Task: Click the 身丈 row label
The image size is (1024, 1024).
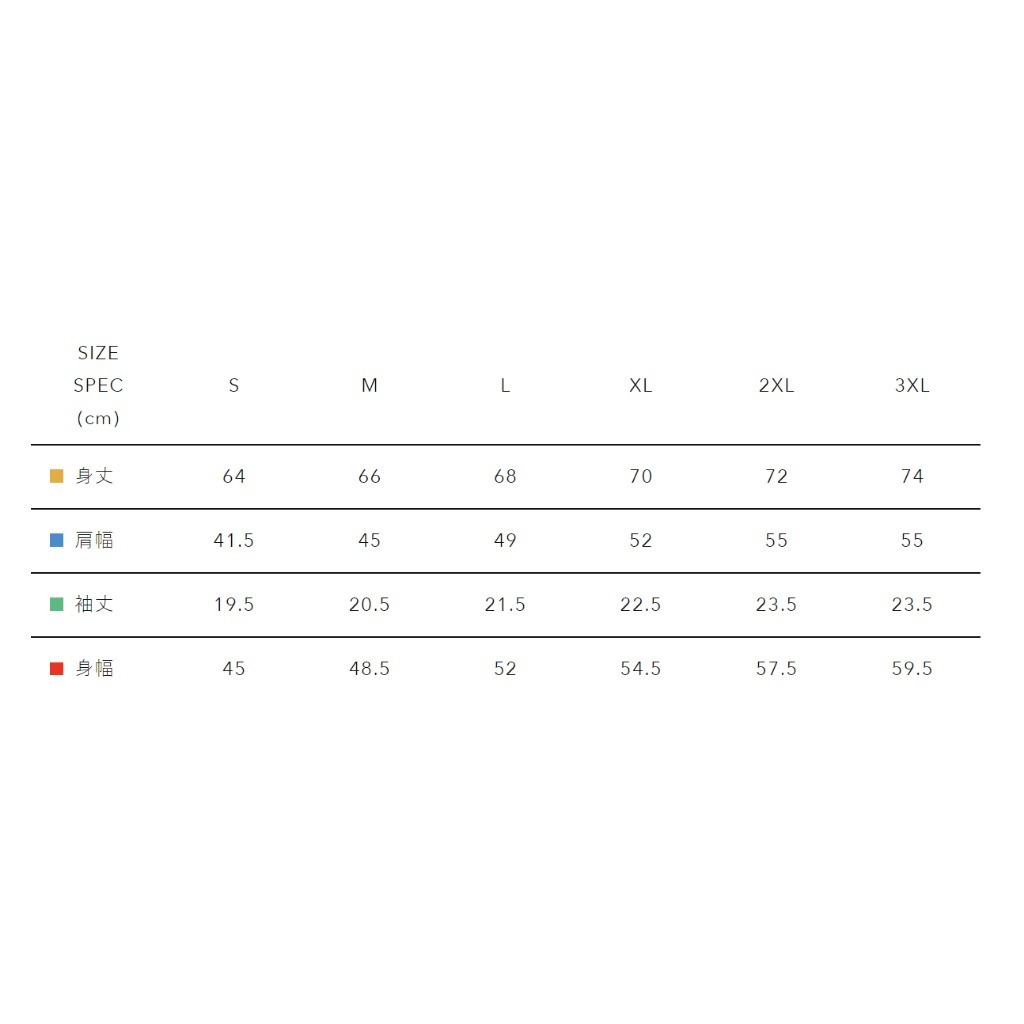Action: (x=95, y=476)
